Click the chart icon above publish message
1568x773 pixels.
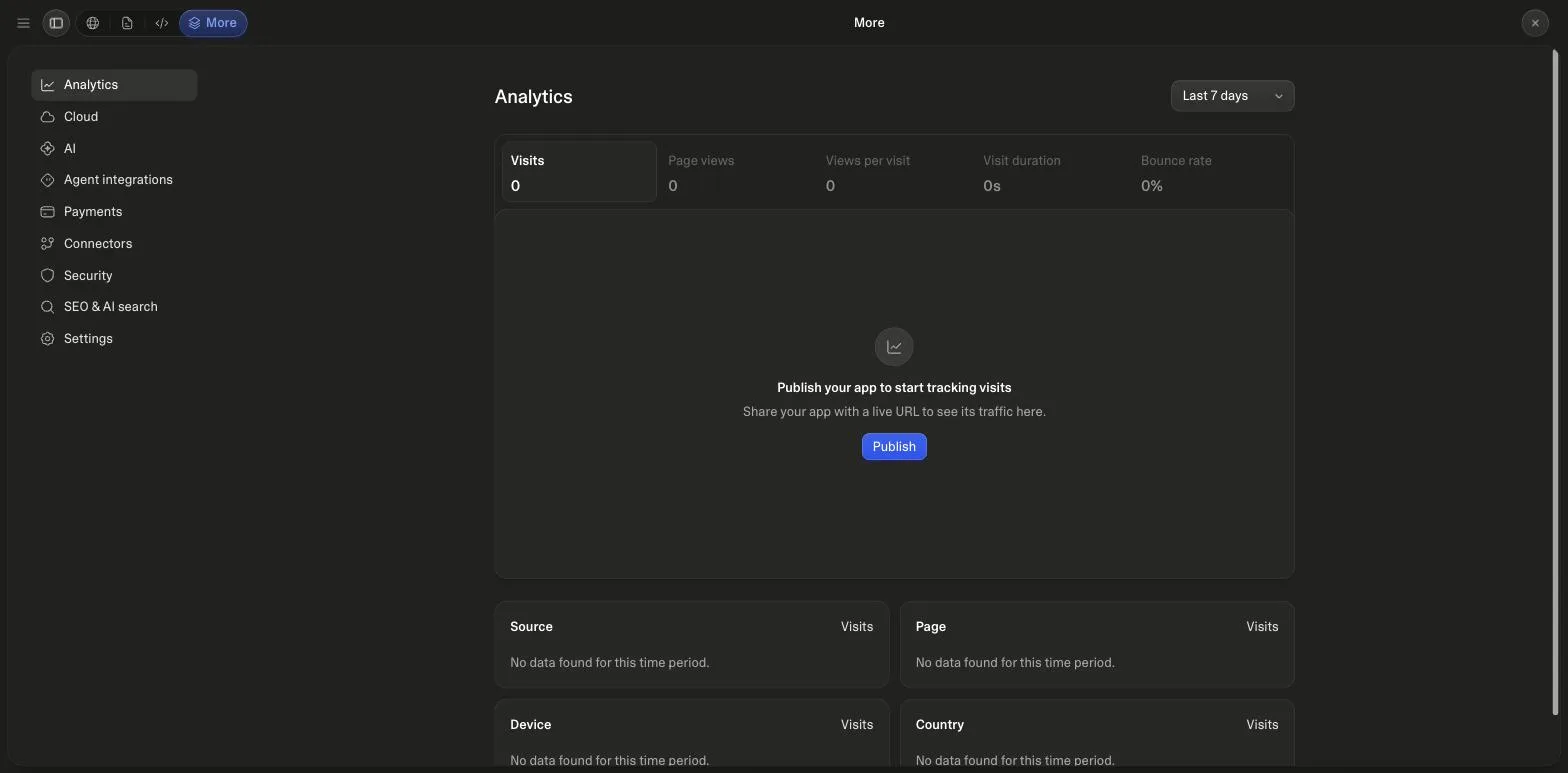pos(894,347)
